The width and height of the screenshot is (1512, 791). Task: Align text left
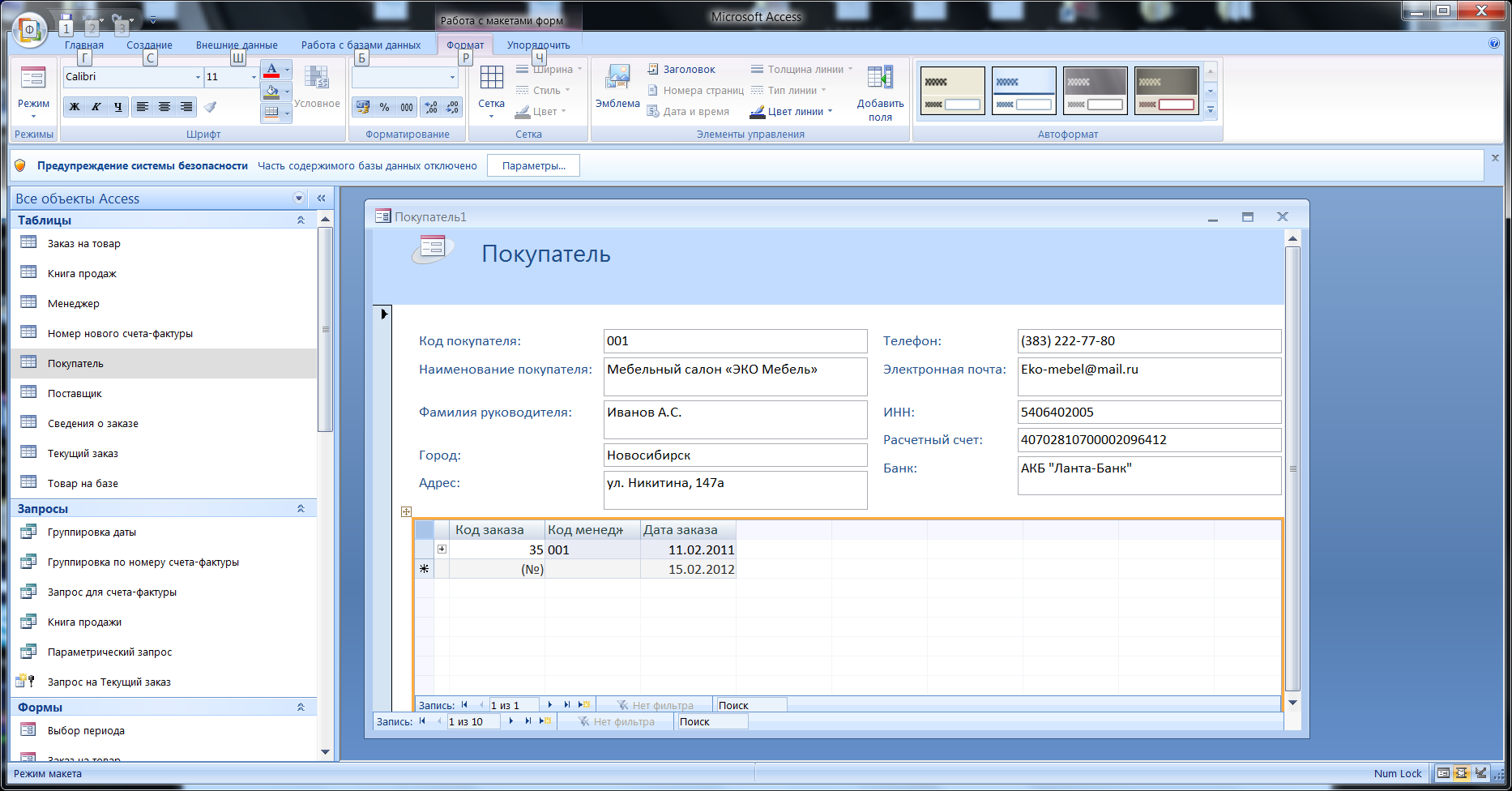pyautogui.click(x=143, y=107)
